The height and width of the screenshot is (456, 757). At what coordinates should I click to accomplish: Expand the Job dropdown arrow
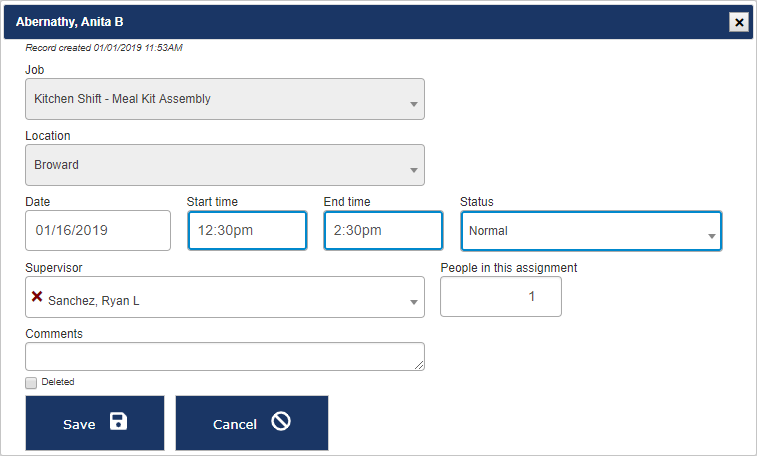[413, 104]
